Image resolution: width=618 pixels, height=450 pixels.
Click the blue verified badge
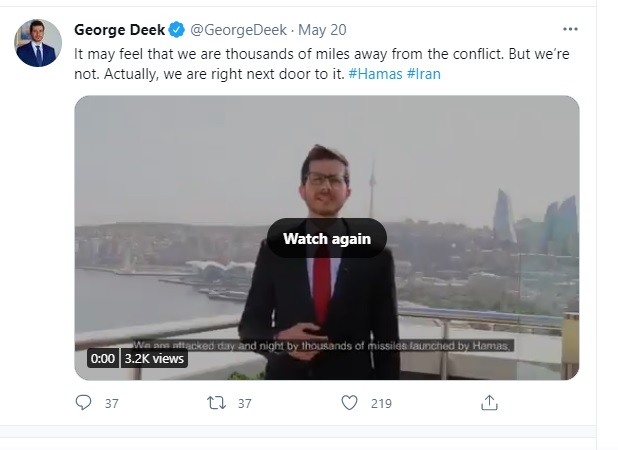click(177, 30)
